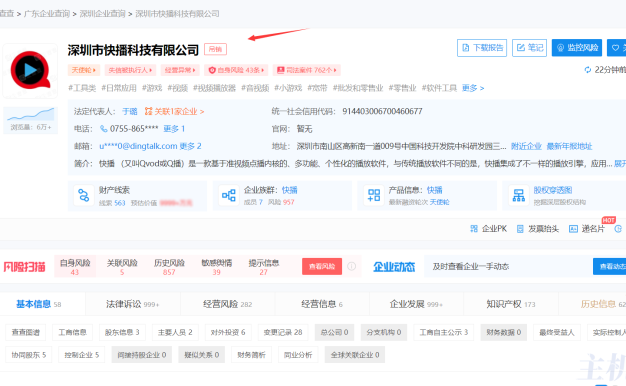This screenshot has height=386, width=626.
Task: Open the 笔记 notes button
Action: pyautogui.click(x=529, y=48)
